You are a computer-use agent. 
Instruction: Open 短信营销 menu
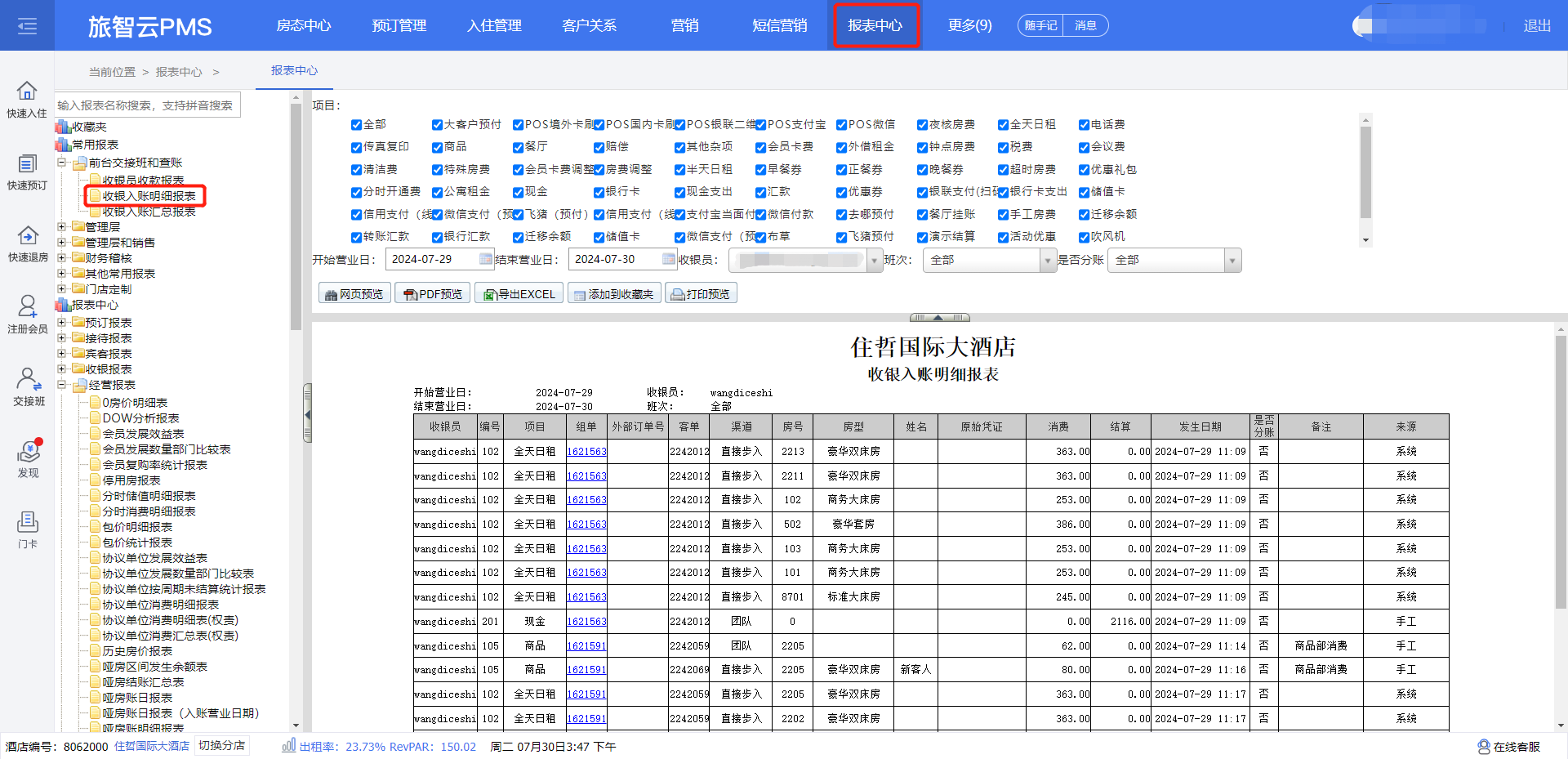pyautogui.click(x=779, y=25)
